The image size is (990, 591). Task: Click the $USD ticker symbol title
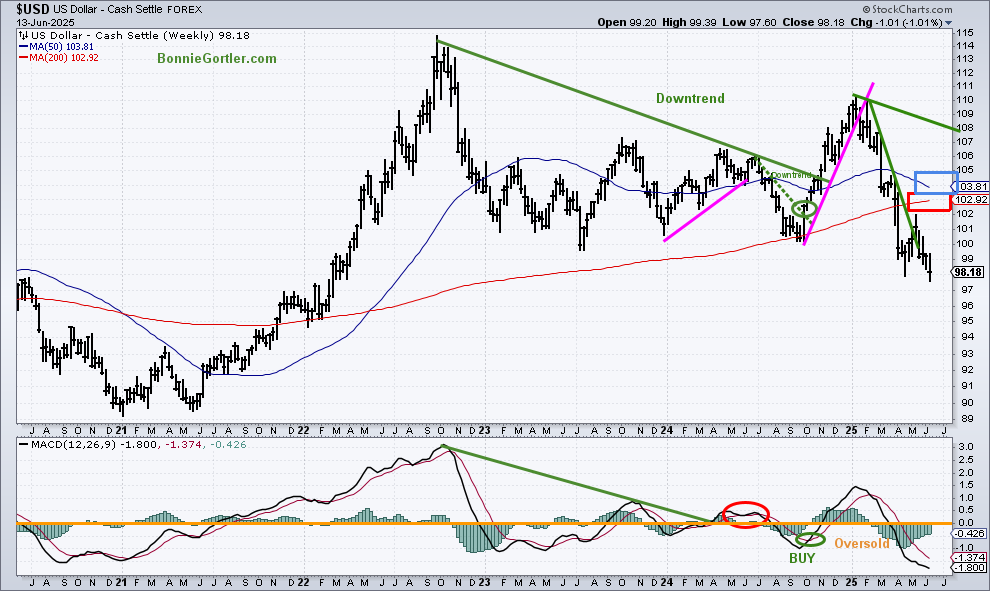pyautogui.click(x=34, y=9)
